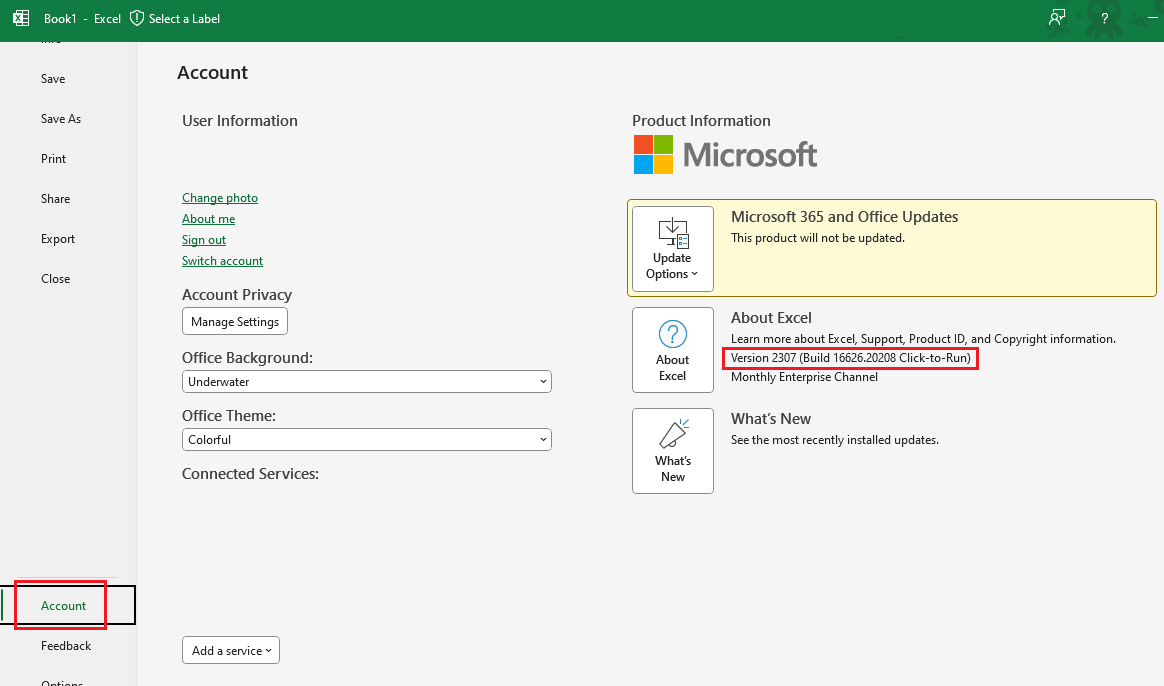Image resolution: width=1164 pixels, height=686 pixels.
Task: Expand the Update Options button
Action: click(x=673, y=249)
